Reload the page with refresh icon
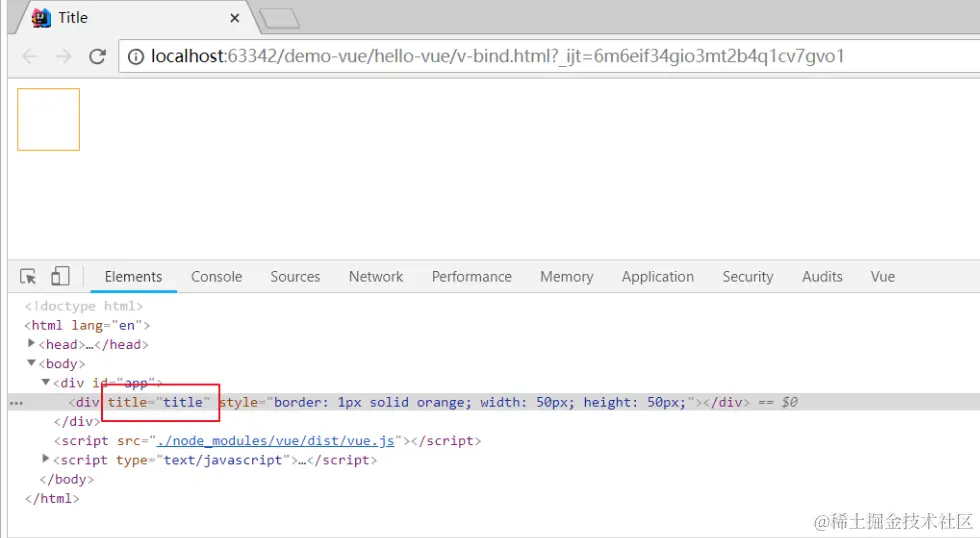 point(98,56)
